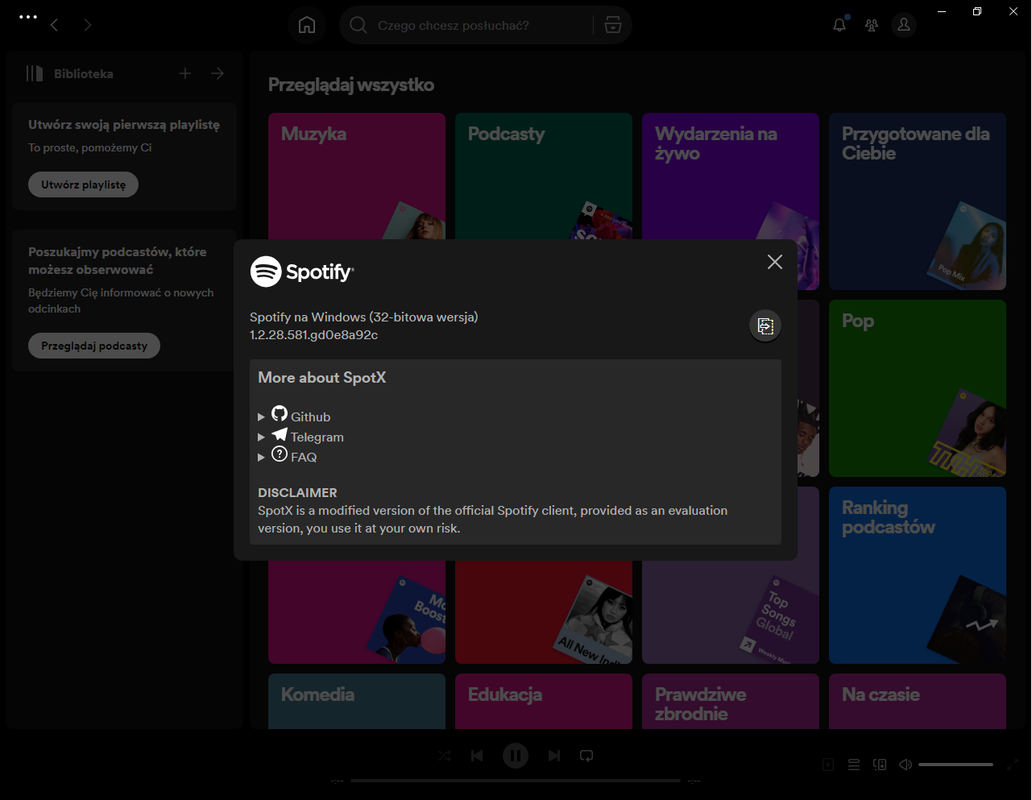
Task: Click the Github logo icon
Action: tap(279, 414)
